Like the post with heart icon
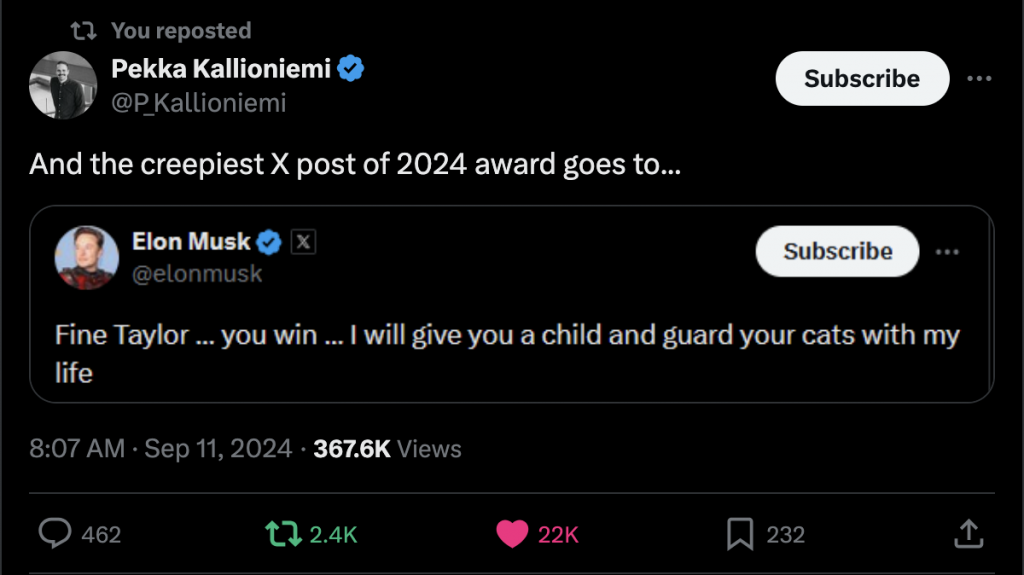 (512, 534)
